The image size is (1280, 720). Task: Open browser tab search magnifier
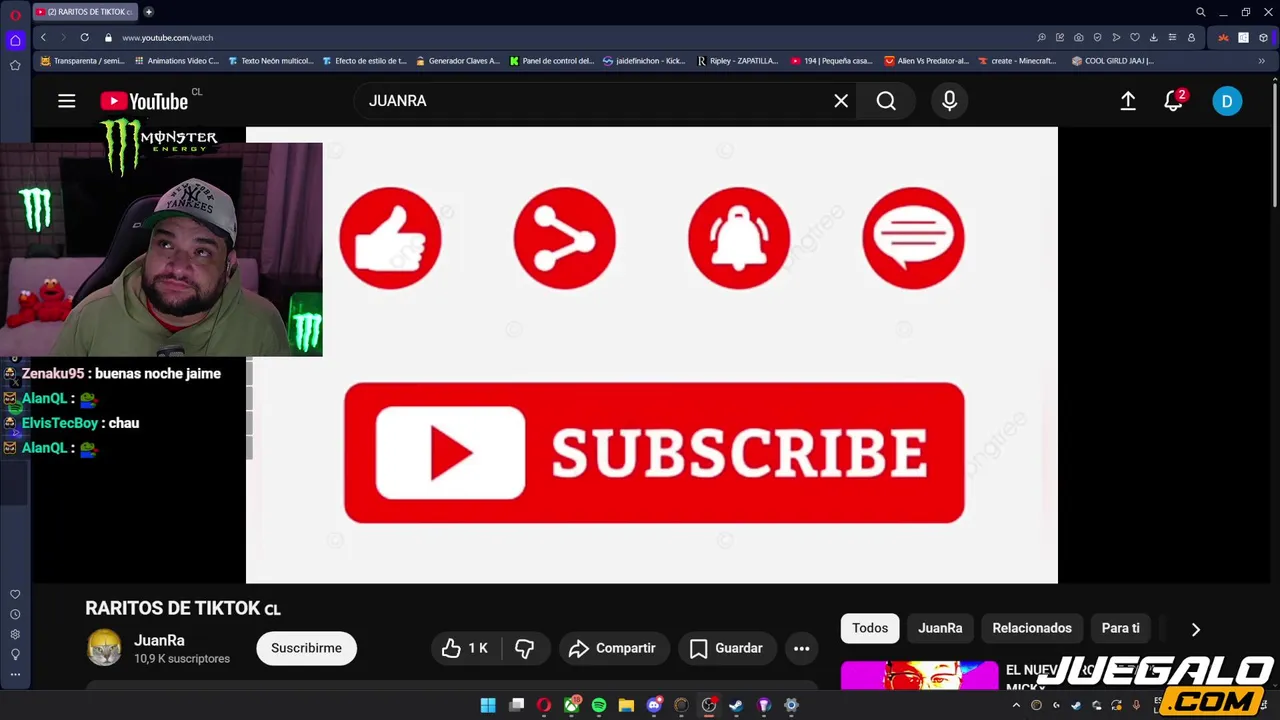[x=1200, y=12]
